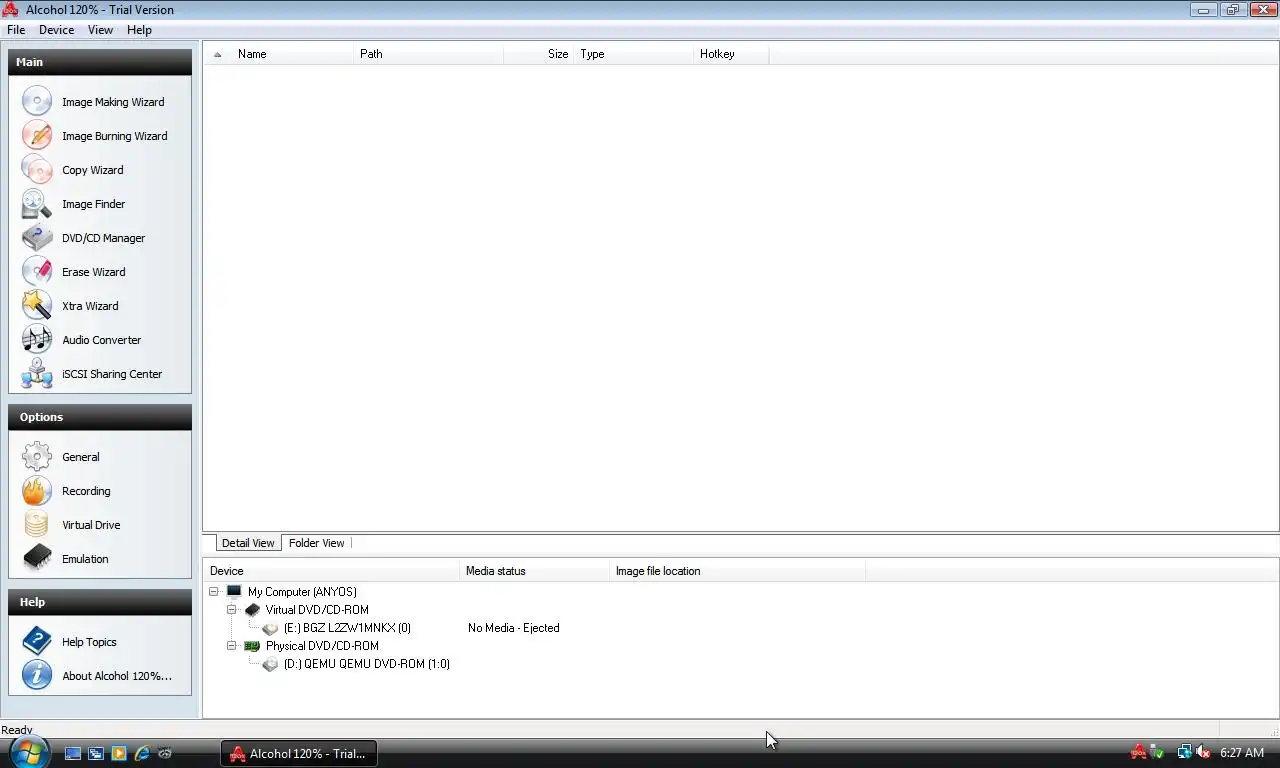Click the My Computer monitor icon in device tree
This screenshot has width=1280, height=768.
pos(234,592)
